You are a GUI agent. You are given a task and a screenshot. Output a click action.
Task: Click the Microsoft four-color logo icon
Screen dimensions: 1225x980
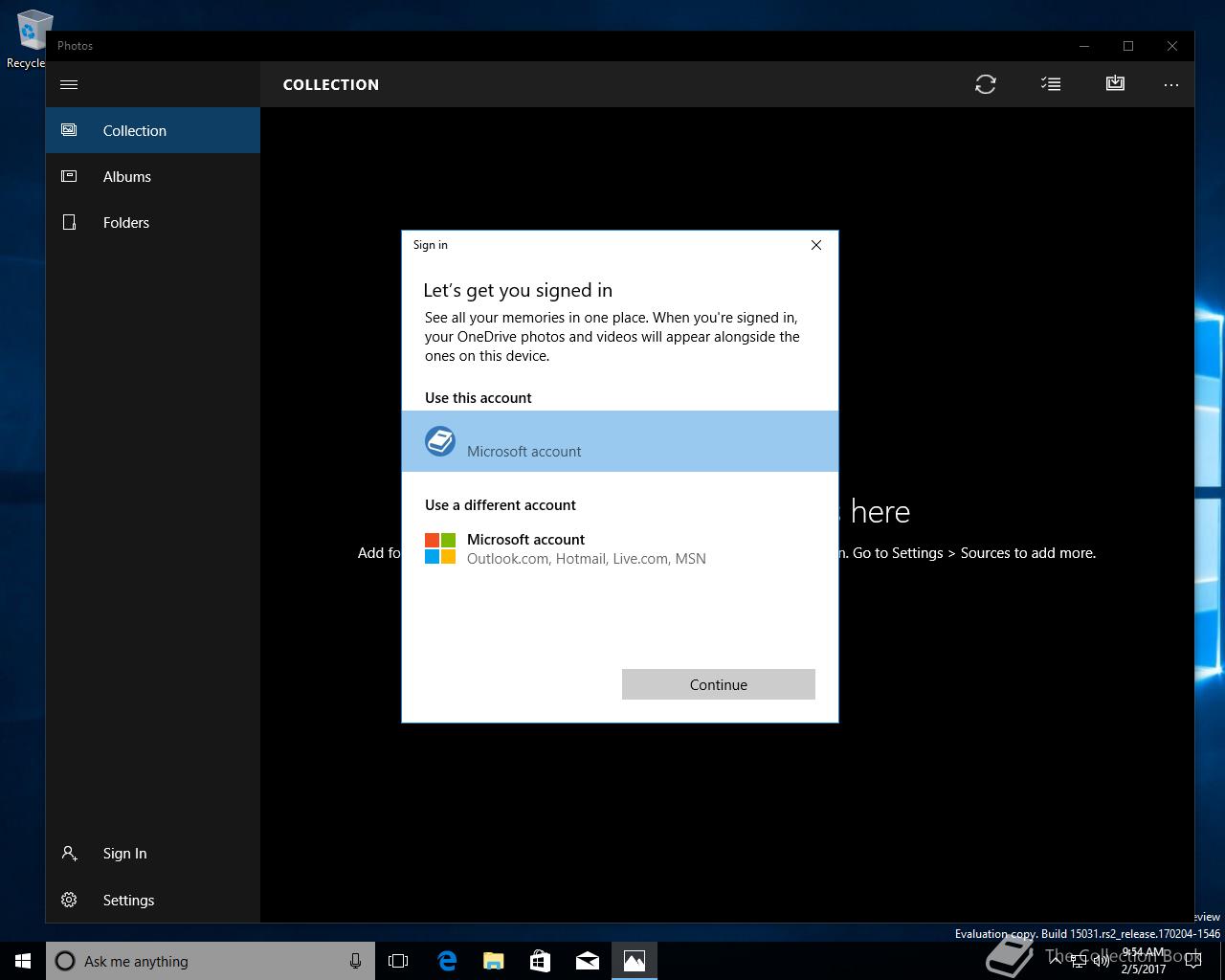(440, 548)
